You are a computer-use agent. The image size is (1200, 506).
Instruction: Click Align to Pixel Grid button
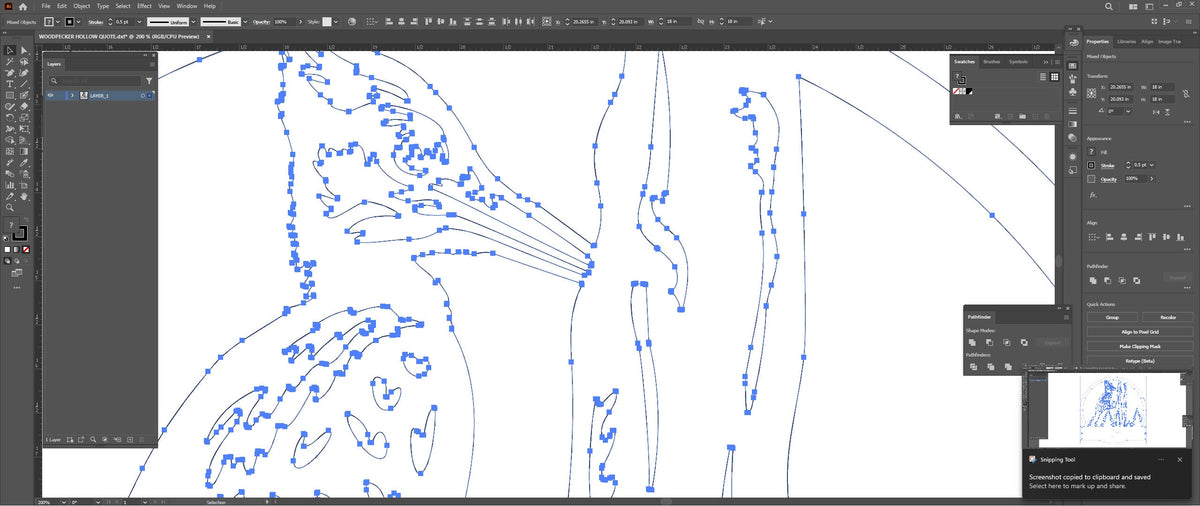1140,331
